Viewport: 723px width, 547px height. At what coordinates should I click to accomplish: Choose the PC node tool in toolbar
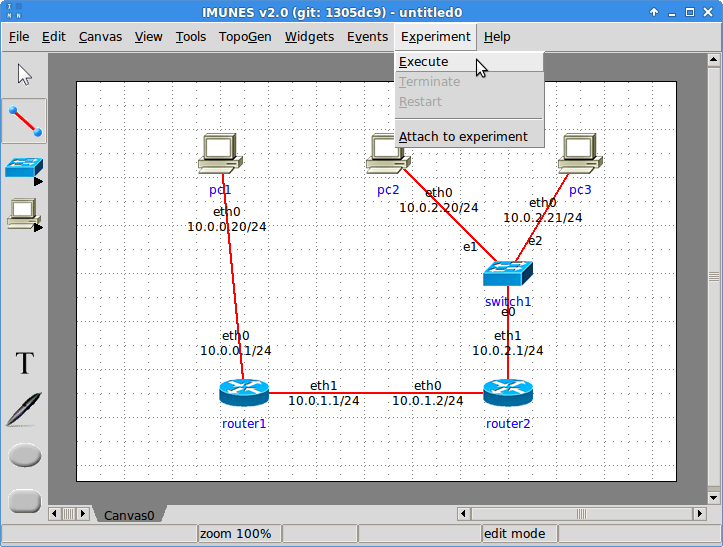point(24,214)
